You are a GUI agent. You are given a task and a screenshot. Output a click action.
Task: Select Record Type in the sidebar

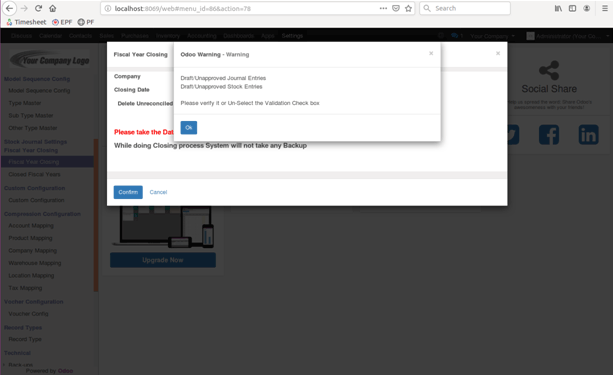point(25,340)
